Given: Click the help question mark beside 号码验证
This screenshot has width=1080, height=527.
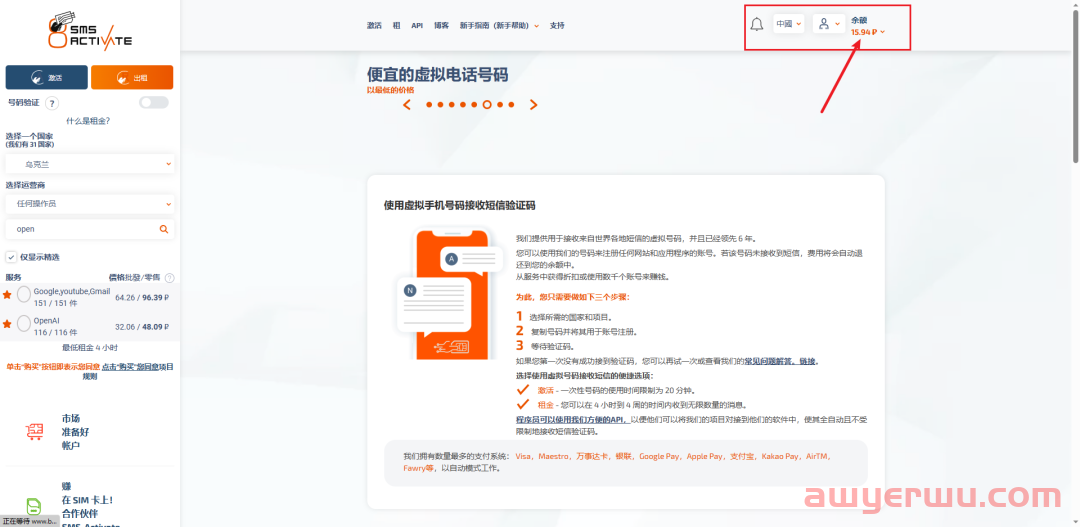Looking at the screenshot, I should (x=52, y=103).
